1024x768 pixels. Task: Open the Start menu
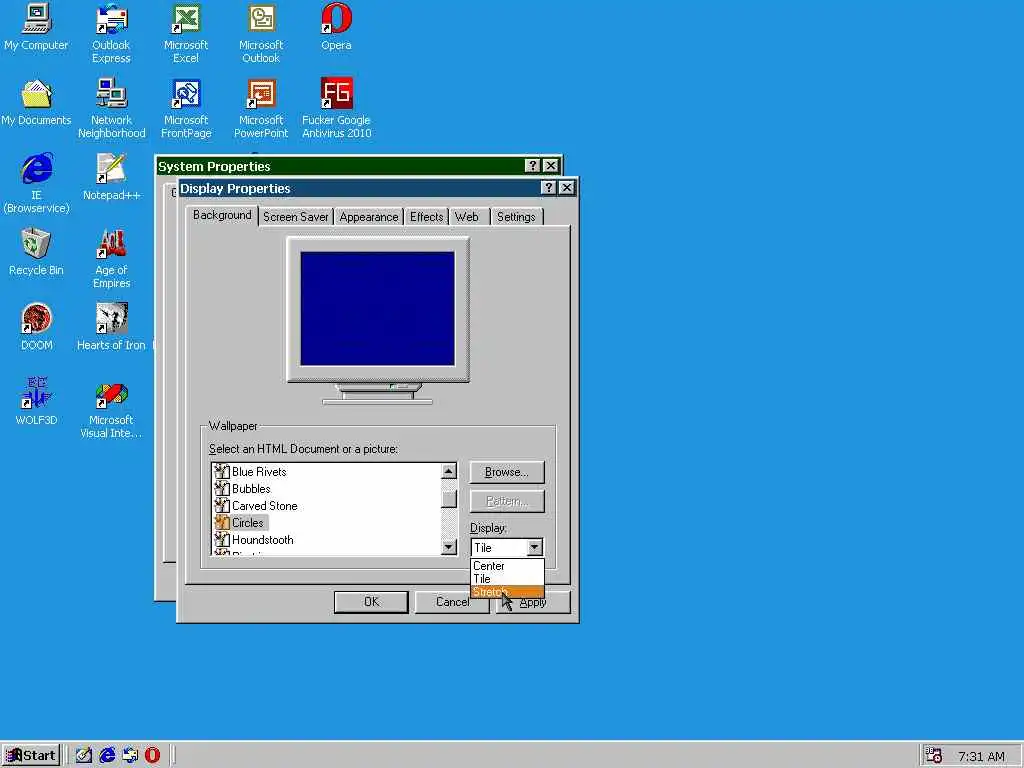click(x=31, y=756)
